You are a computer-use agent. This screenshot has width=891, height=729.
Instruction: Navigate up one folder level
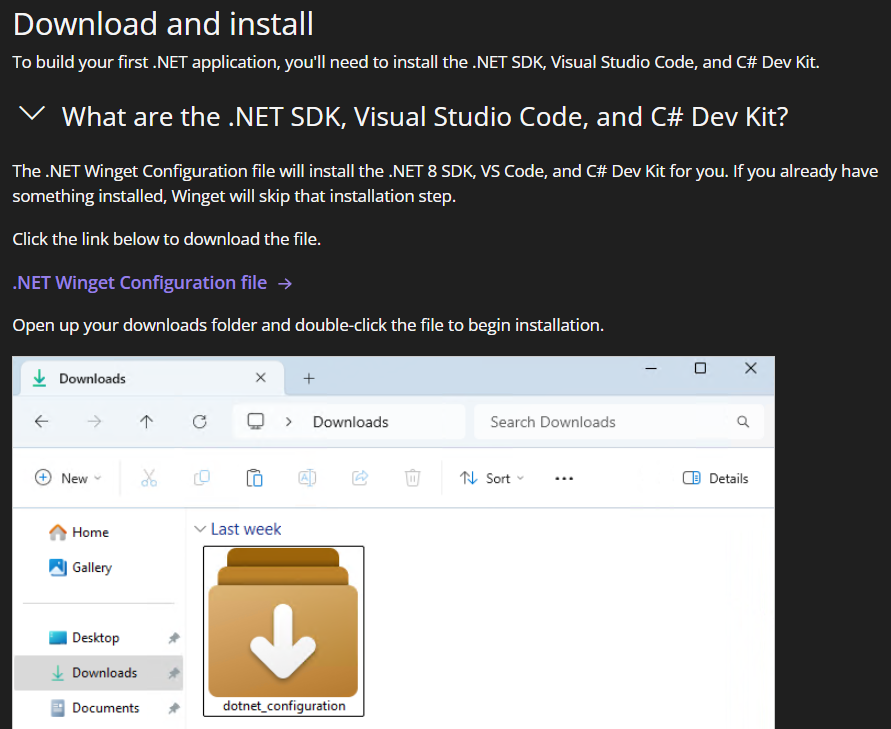coord(147,422)
